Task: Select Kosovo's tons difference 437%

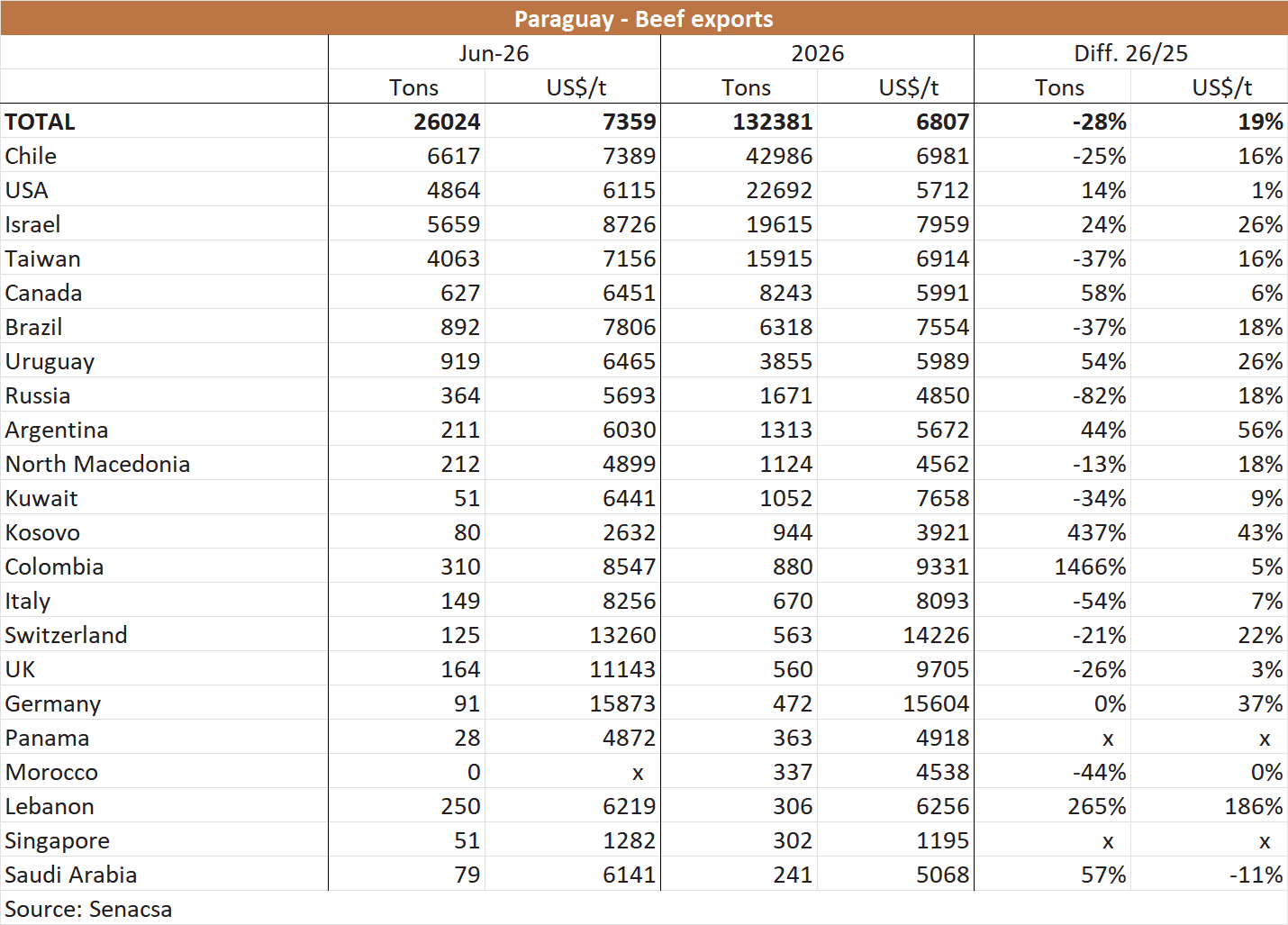Action: (1097, 532)
